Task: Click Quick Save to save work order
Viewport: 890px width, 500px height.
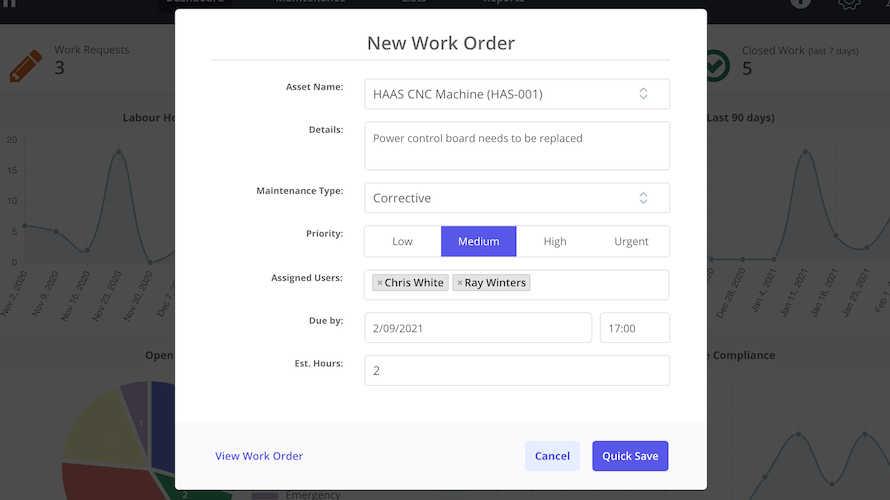Action: tap(630, 456)
